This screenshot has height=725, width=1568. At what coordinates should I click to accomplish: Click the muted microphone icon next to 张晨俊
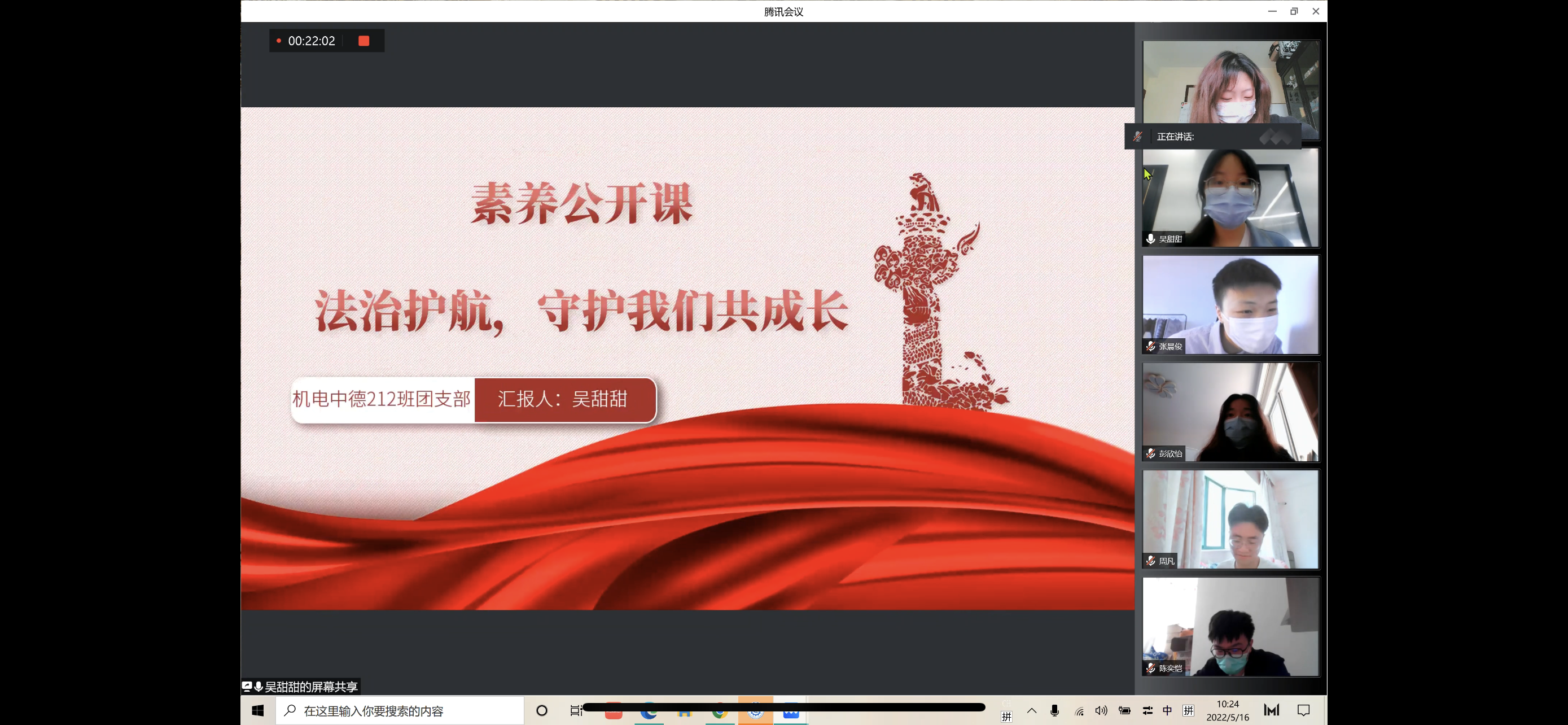[x=1150, y=346]
